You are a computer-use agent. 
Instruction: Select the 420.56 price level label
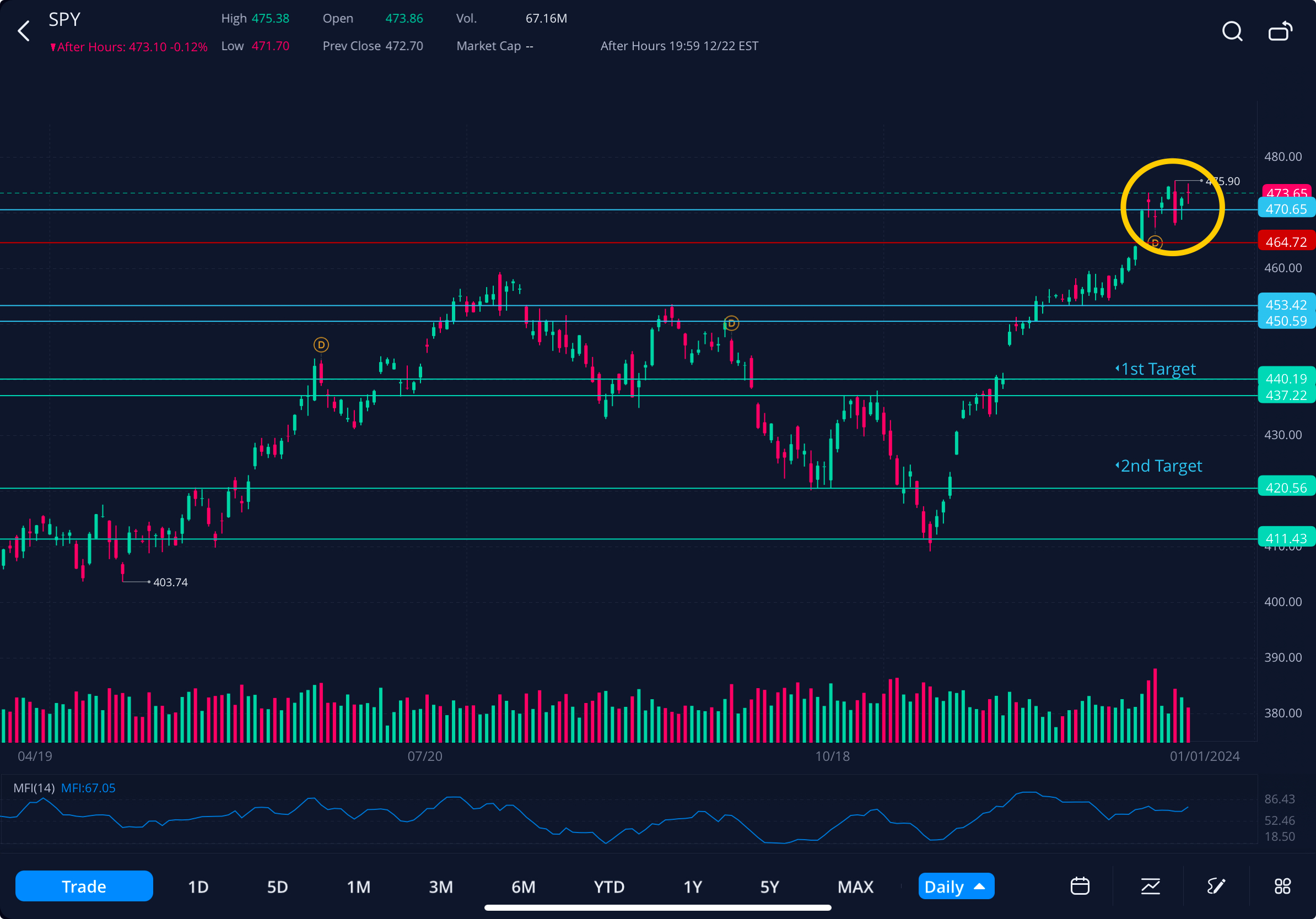pyautogui.click(x=1286, y=487)
